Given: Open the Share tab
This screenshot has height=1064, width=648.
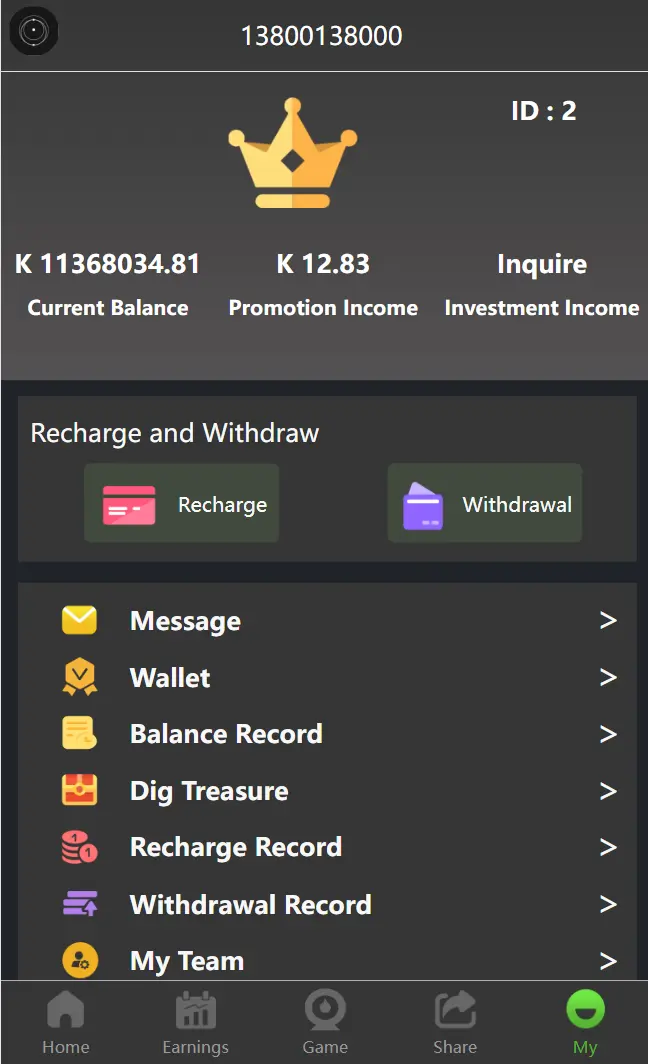Looking at the screenshot, I should click(x=455, y=1023).
